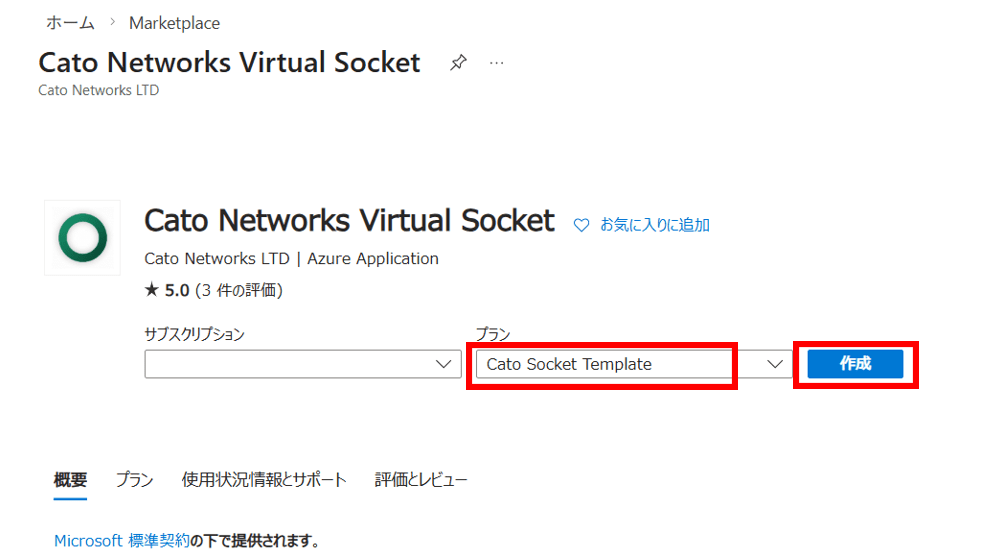The width and height of the screenshot is (992, 558).
Task: Open the プラン tab
Action: pos(134,480)
